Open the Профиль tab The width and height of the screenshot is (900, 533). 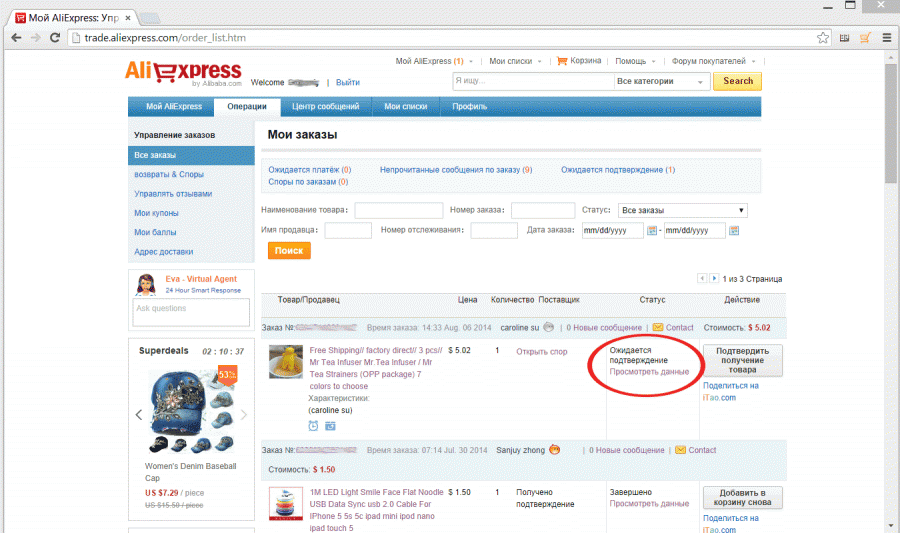point(470,107)
